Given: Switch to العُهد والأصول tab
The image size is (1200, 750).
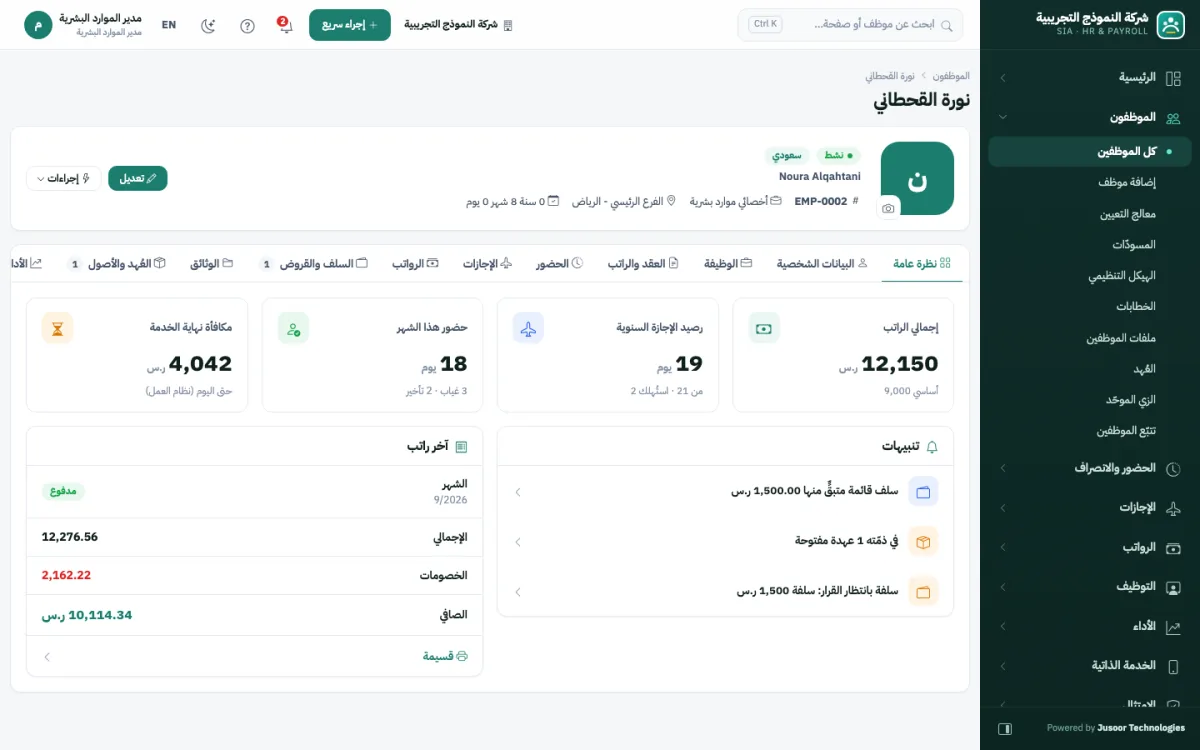Looking at the screenshot, I should point(116,264).
